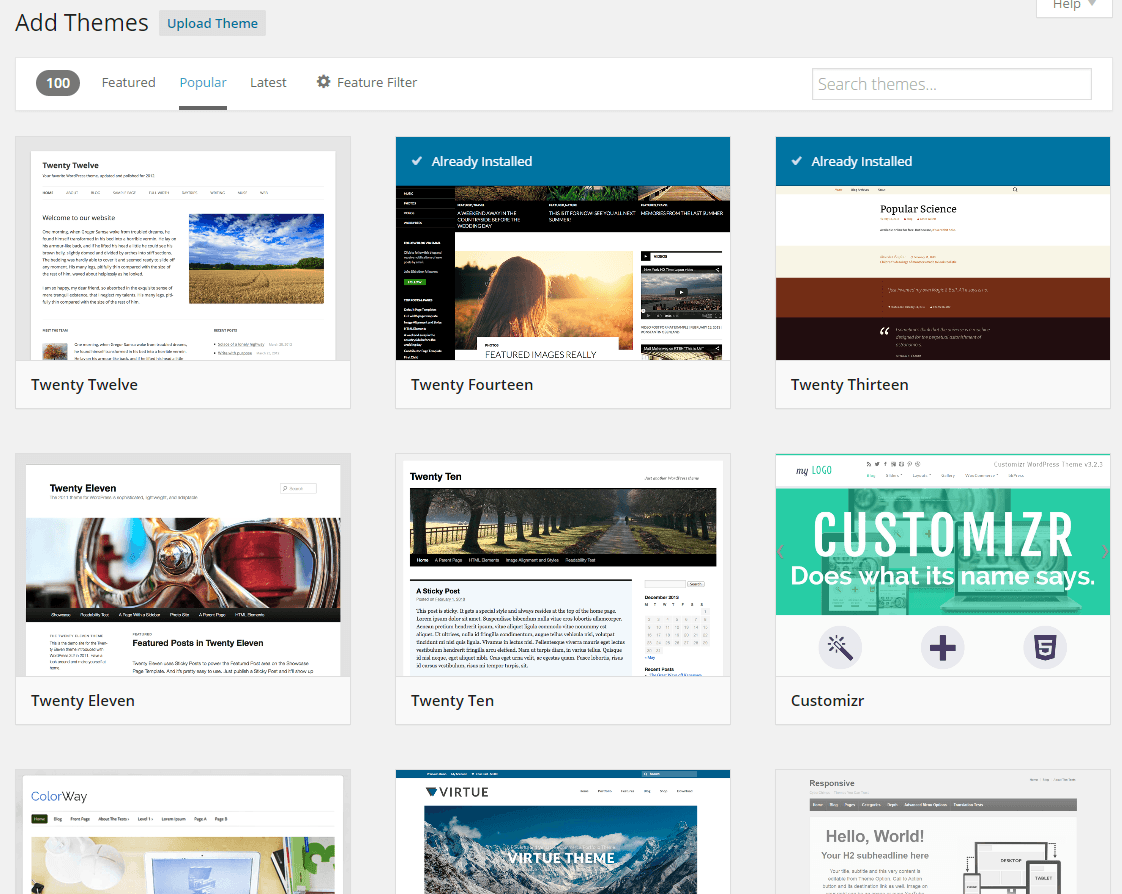
Task: Open the Customizr theme title
Action: click(827, 701)
